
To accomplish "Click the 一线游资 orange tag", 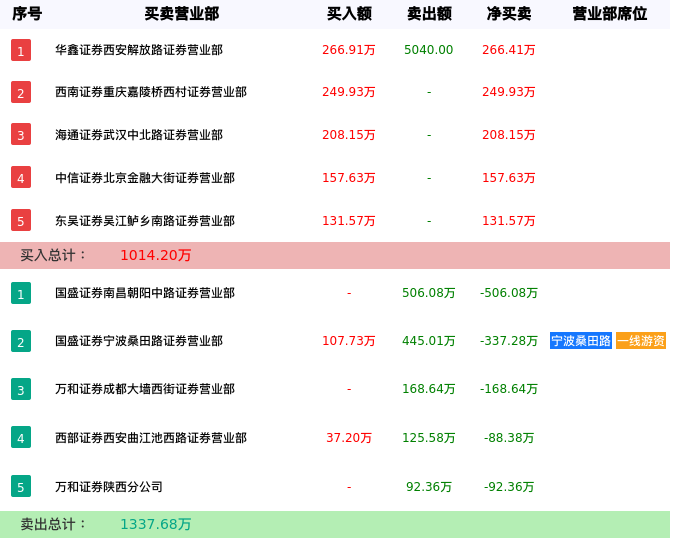I will (x=641, y=341).
